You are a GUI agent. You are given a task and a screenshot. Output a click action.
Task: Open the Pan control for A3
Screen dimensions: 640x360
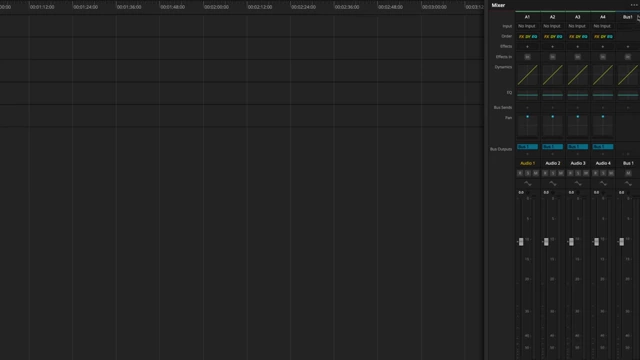(578, 126)
